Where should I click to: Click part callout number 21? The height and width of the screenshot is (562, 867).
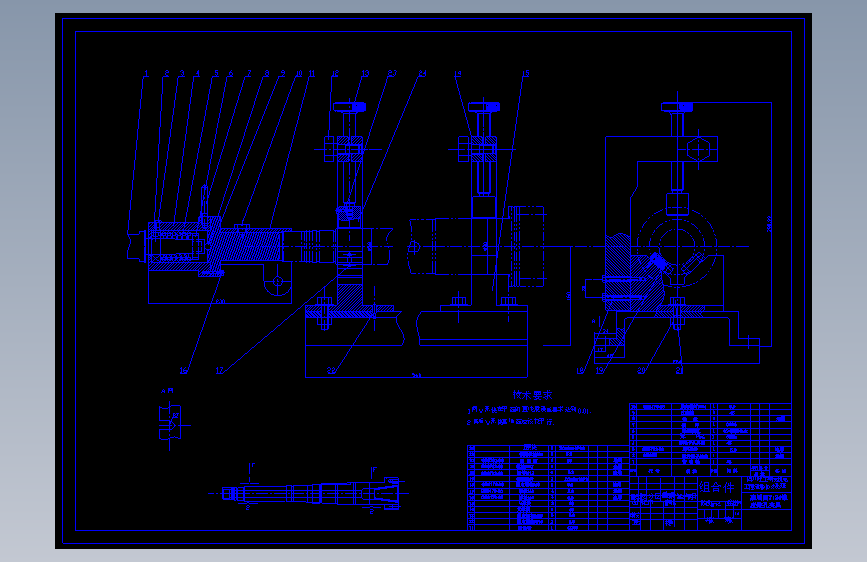(x=680, y=371)
